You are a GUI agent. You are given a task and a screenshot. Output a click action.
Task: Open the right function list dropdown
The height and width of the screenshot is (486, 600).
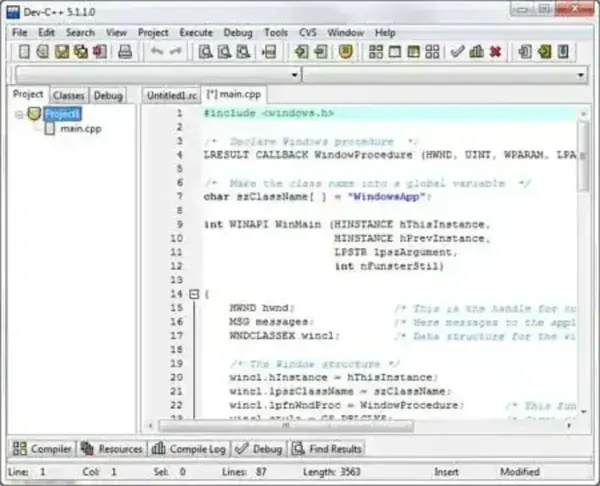click(581, 75)
